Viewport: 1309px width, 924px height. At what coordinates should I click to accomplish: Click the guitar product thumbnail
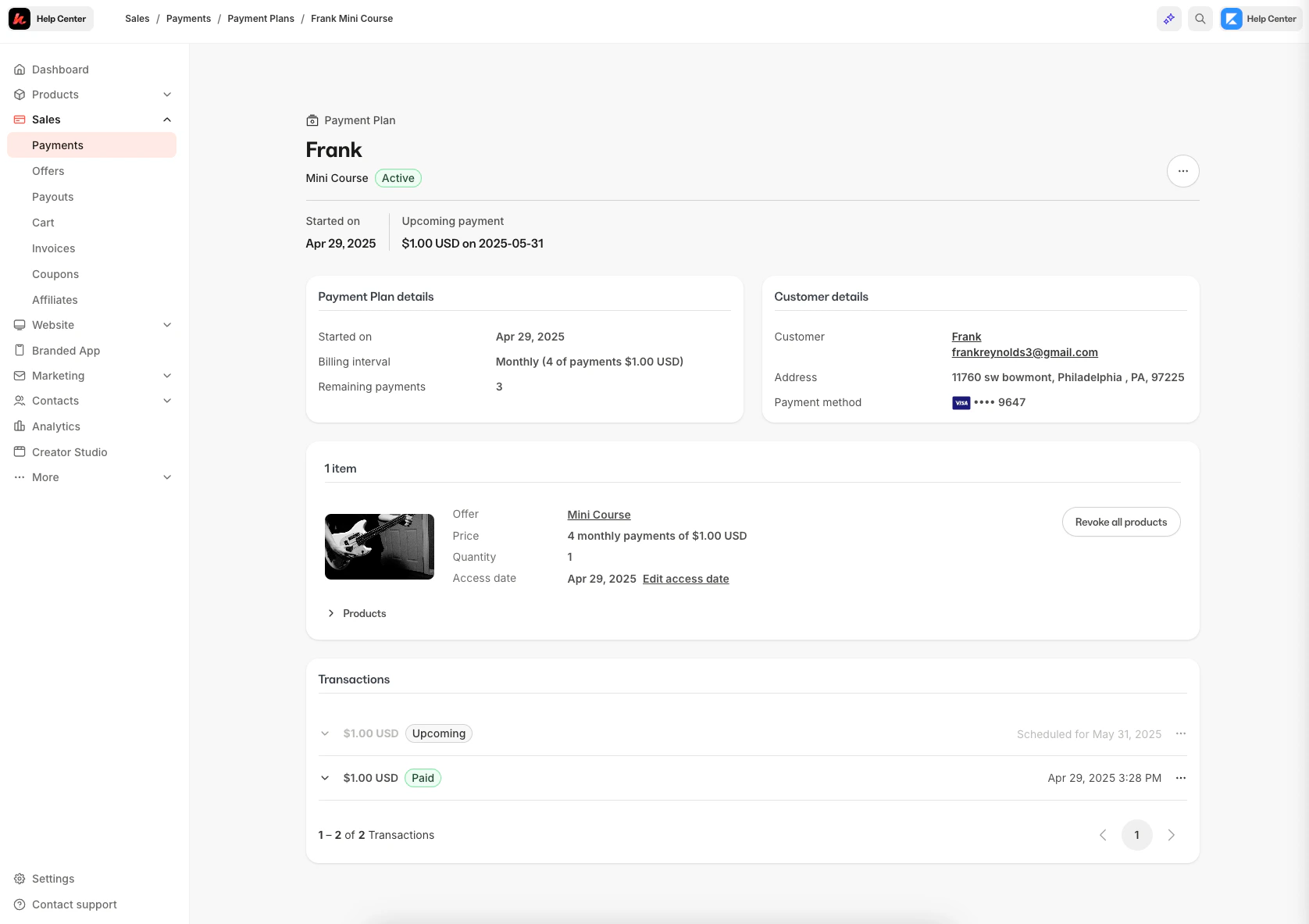pyautogui.click(x=379, y=547)
